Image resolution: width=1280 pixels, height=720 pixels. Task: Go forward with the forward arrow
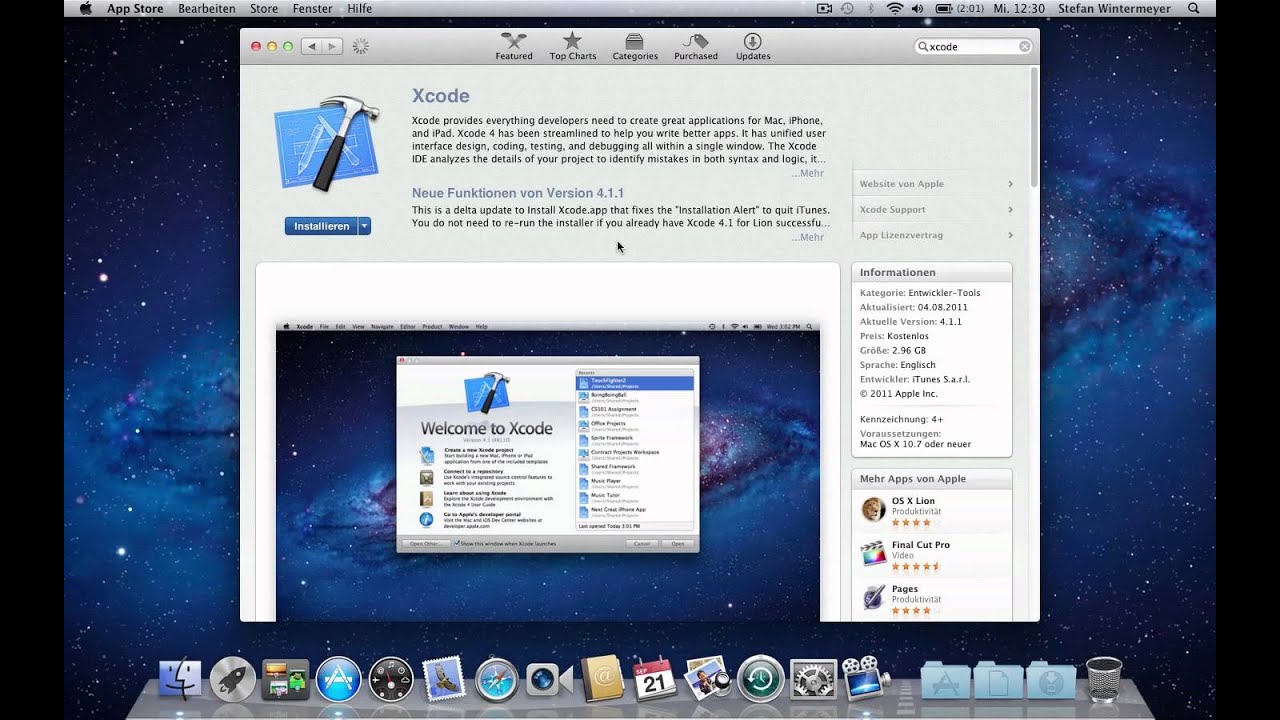click(332, 46)
